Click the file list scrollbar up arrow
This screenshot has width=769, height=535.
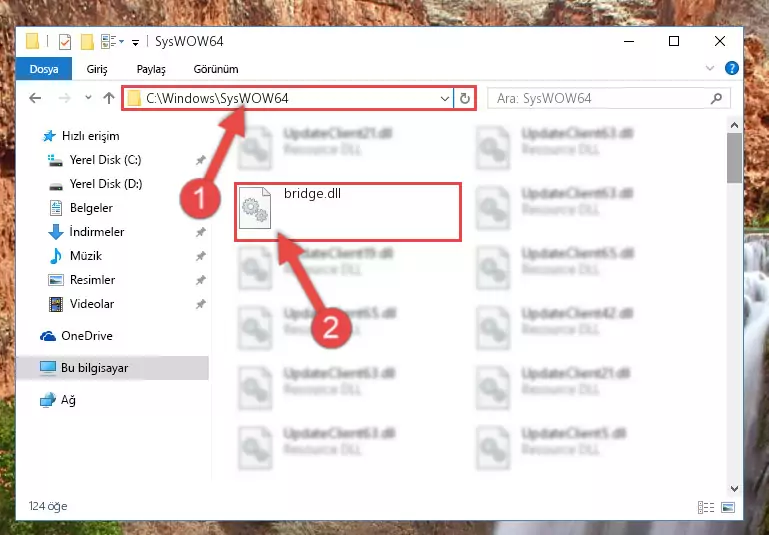coord(734,126)
